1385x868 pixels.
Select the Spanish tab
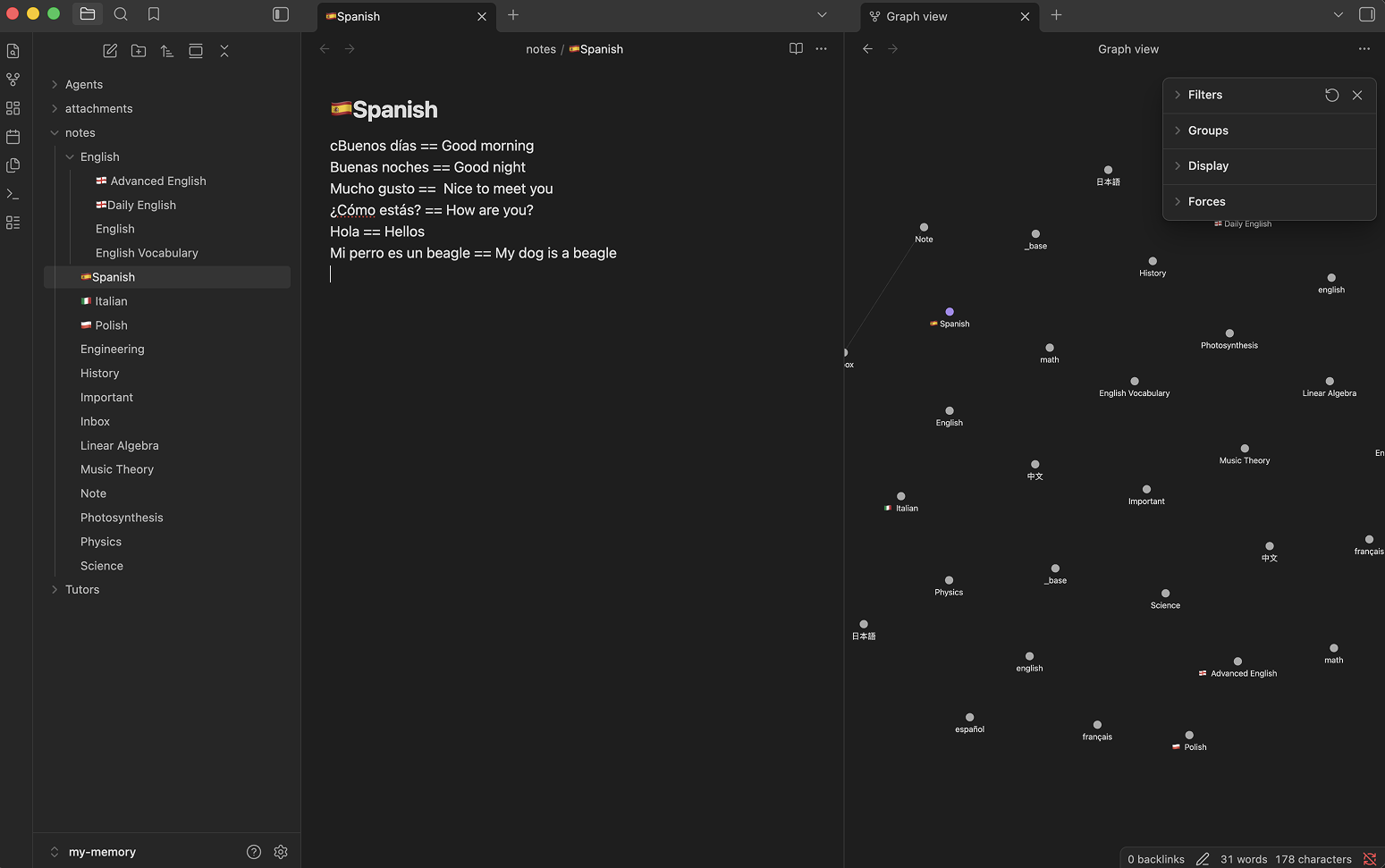coord(407,16)
